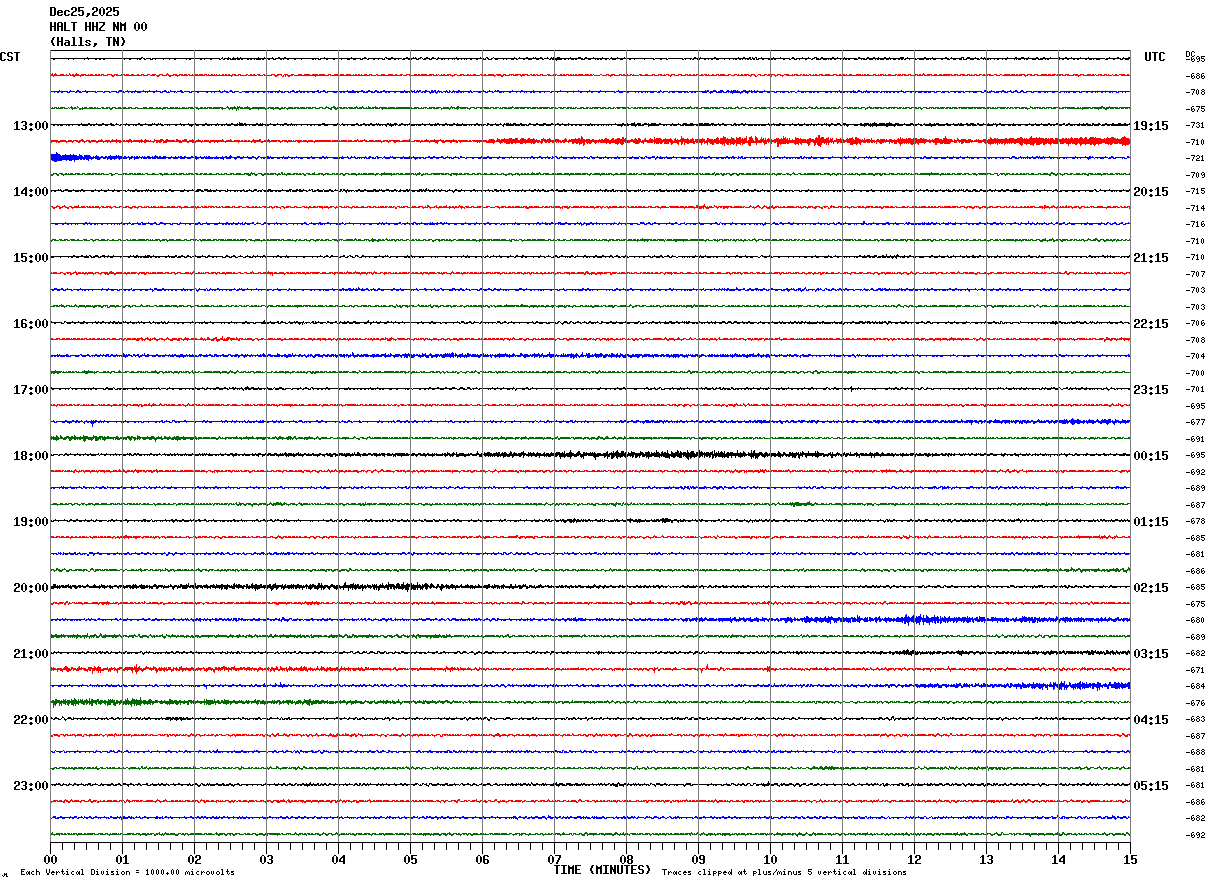Screen dimensions: 1210x886
Task: Click minute tick 00 on the time axis
Action: pyautogui.click(x=51, y=859)
